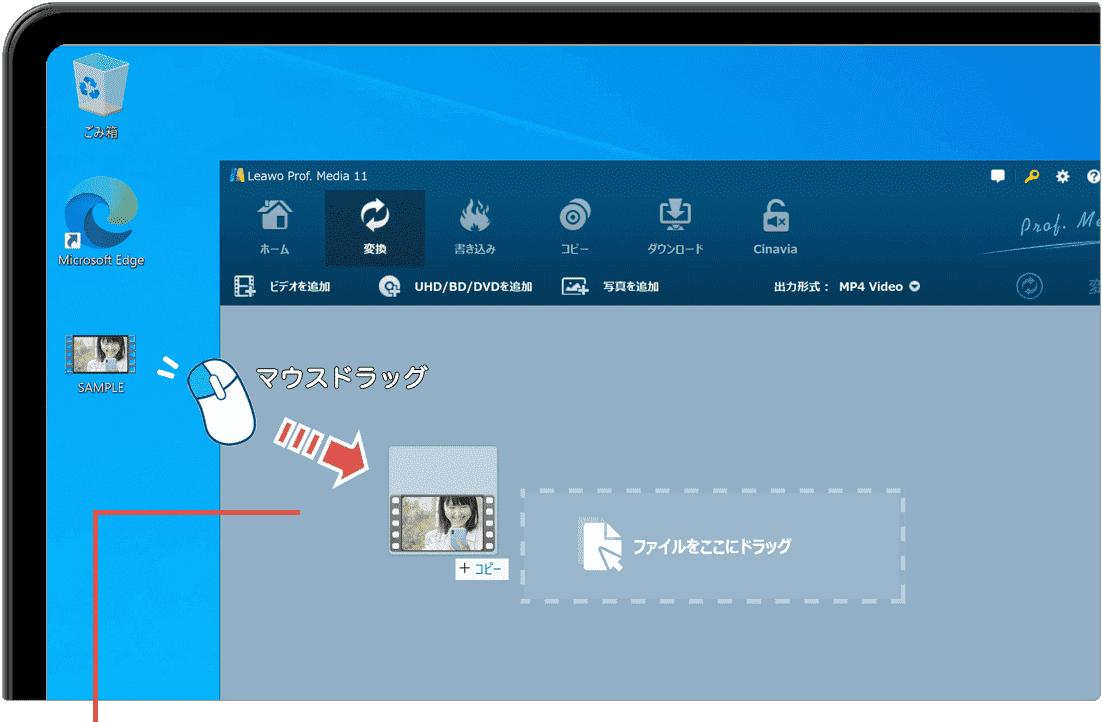The image size is (1102, 722).
Task: Click the ファイルをここにドラッグ drop zone
Action: [x=712, y=545]
